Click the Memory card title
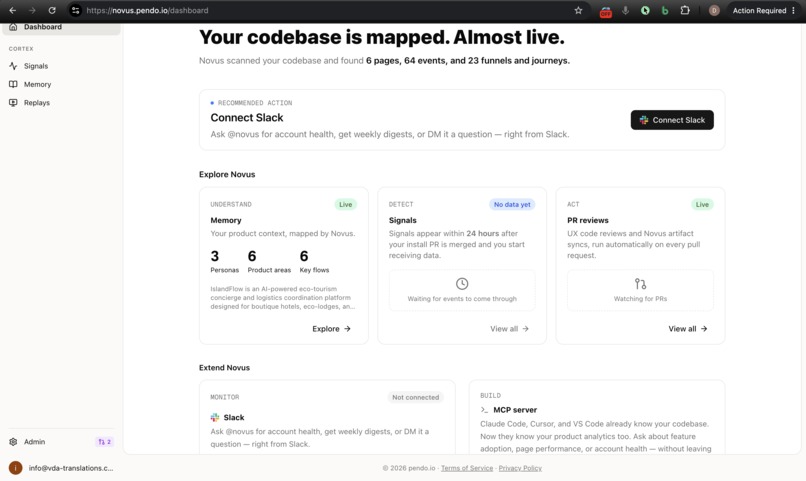This screenshot has width=806, height=481. (226, 220)
